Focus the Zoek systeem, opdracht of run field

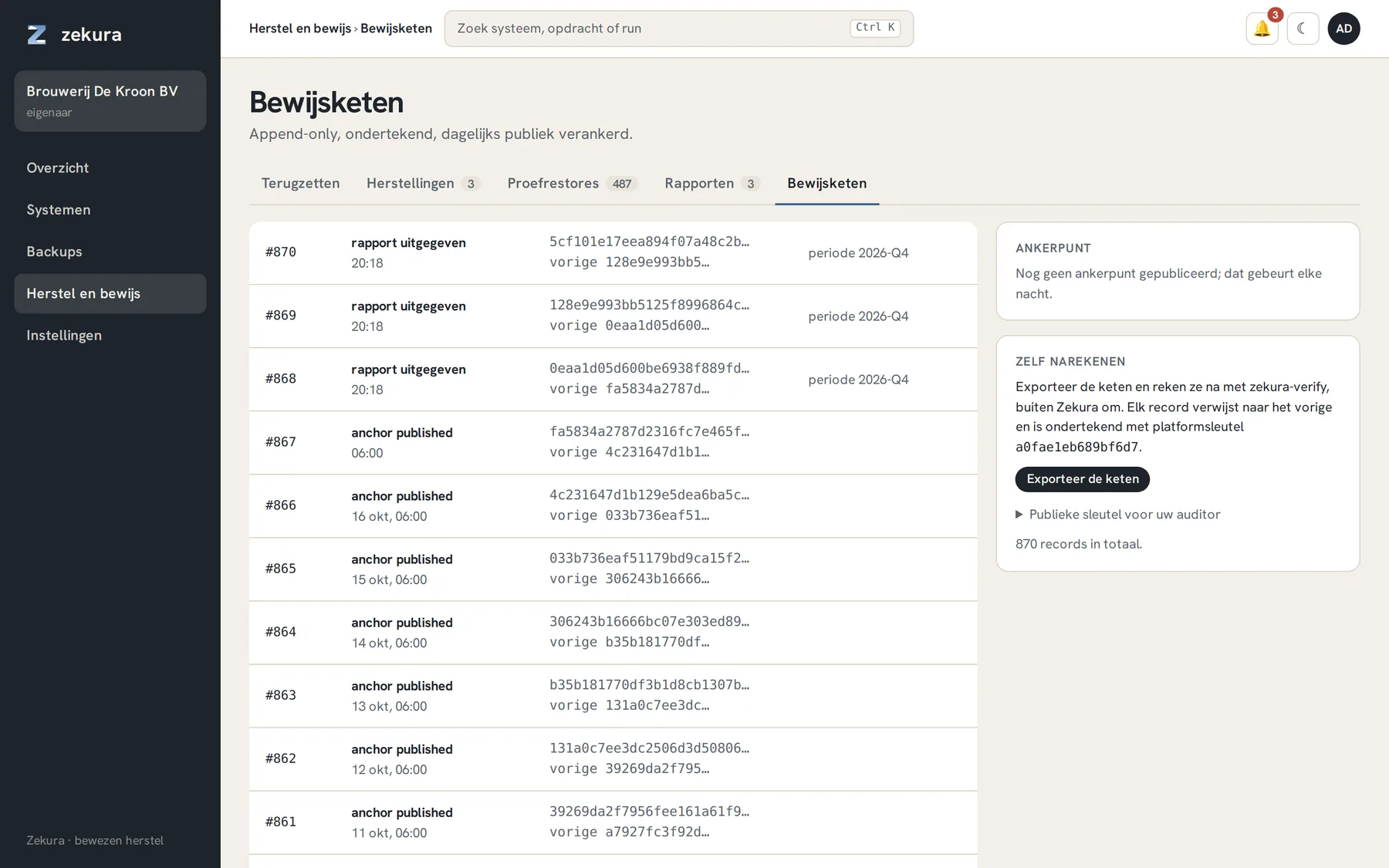679,29
